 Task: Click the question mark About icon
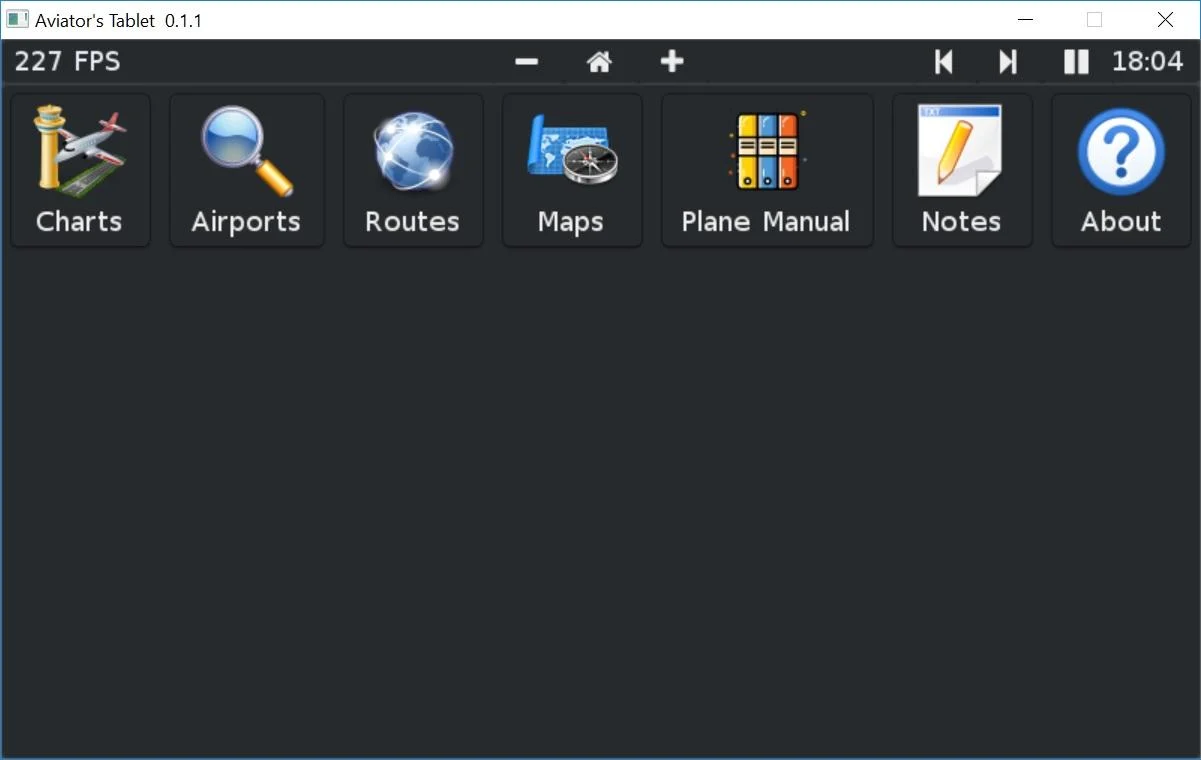[1120, 148]
